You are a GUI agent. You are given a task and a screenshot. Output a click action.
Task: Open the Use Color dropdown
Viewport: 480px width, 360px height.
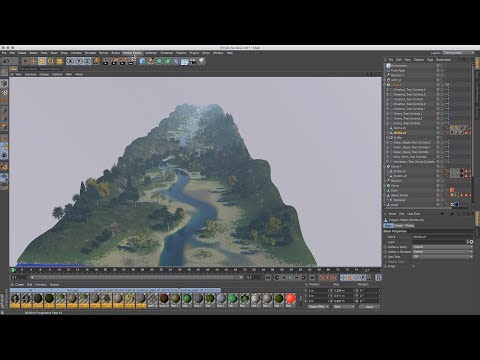tap(442, 257)
